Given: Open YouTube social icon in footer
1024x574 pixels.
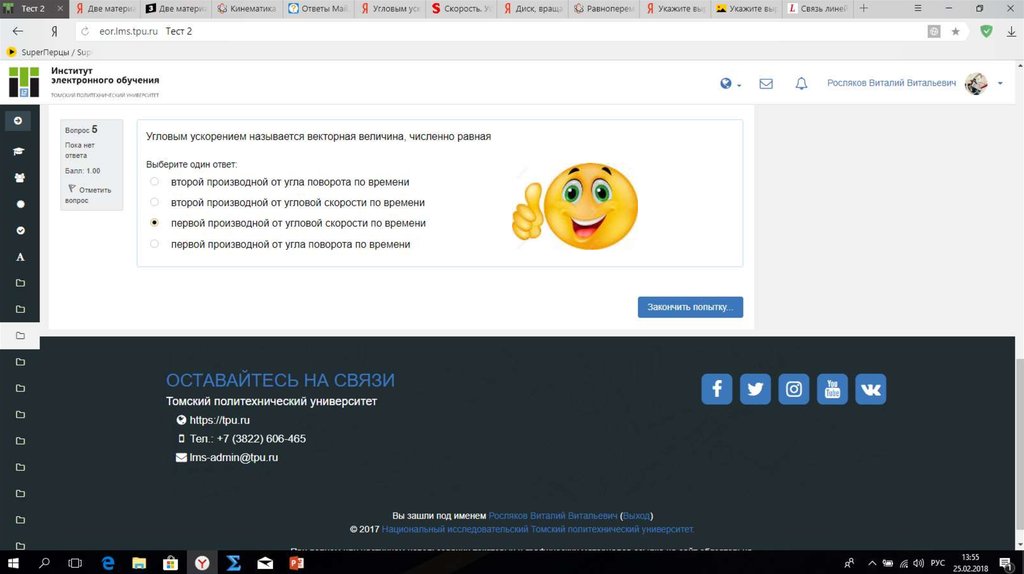Looking at the screenshot, I should (832, 389).
